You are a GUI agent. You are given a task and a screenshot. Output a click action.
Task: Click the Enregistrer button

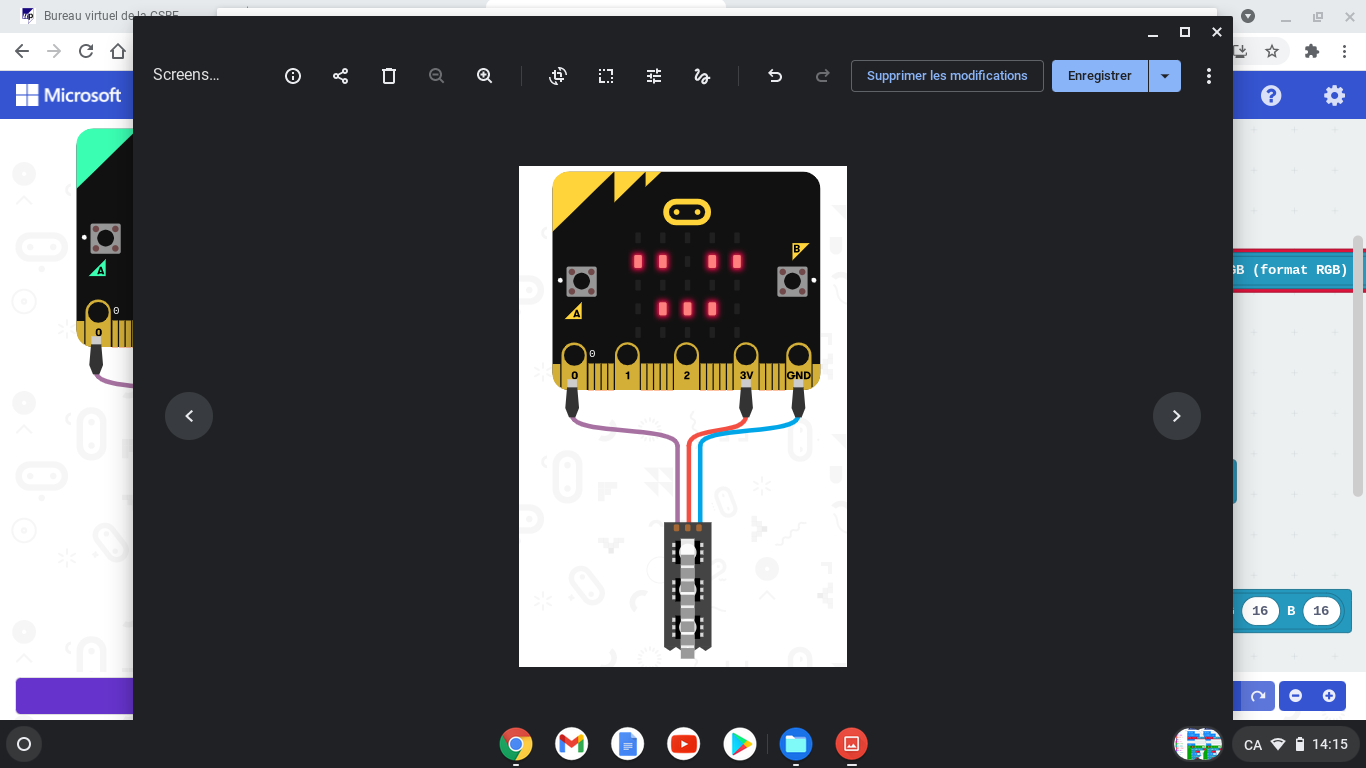[1100, 76]
